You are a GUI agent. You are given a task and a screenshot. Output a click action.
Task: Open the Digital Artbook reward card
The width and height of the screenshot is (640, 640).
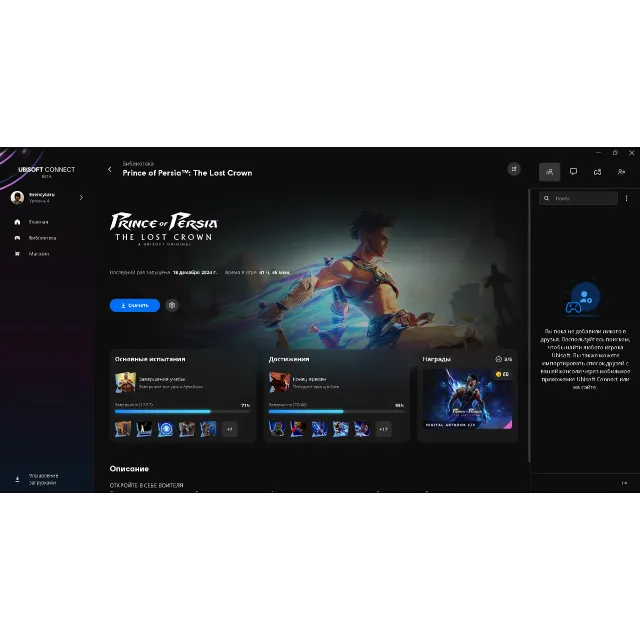pyautogui.click(x=467, y=399)
